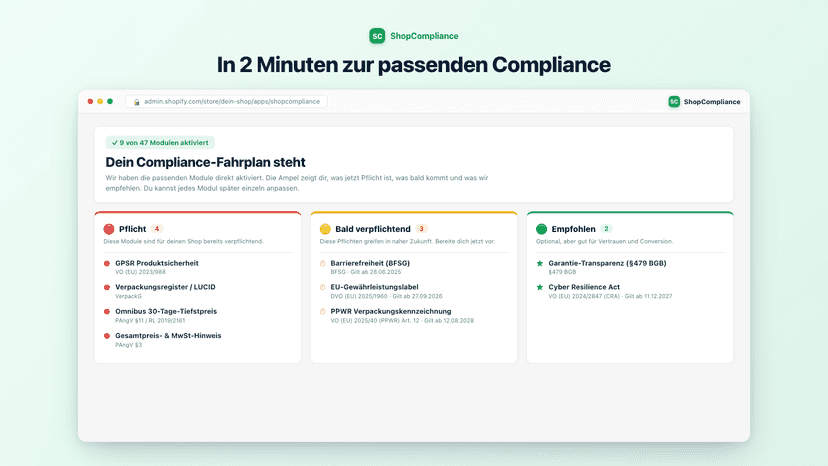Screen dimensions: 828x466
Task: Open Garantie-Transparenz (§479 BGB) module
Action: (607, 263)
